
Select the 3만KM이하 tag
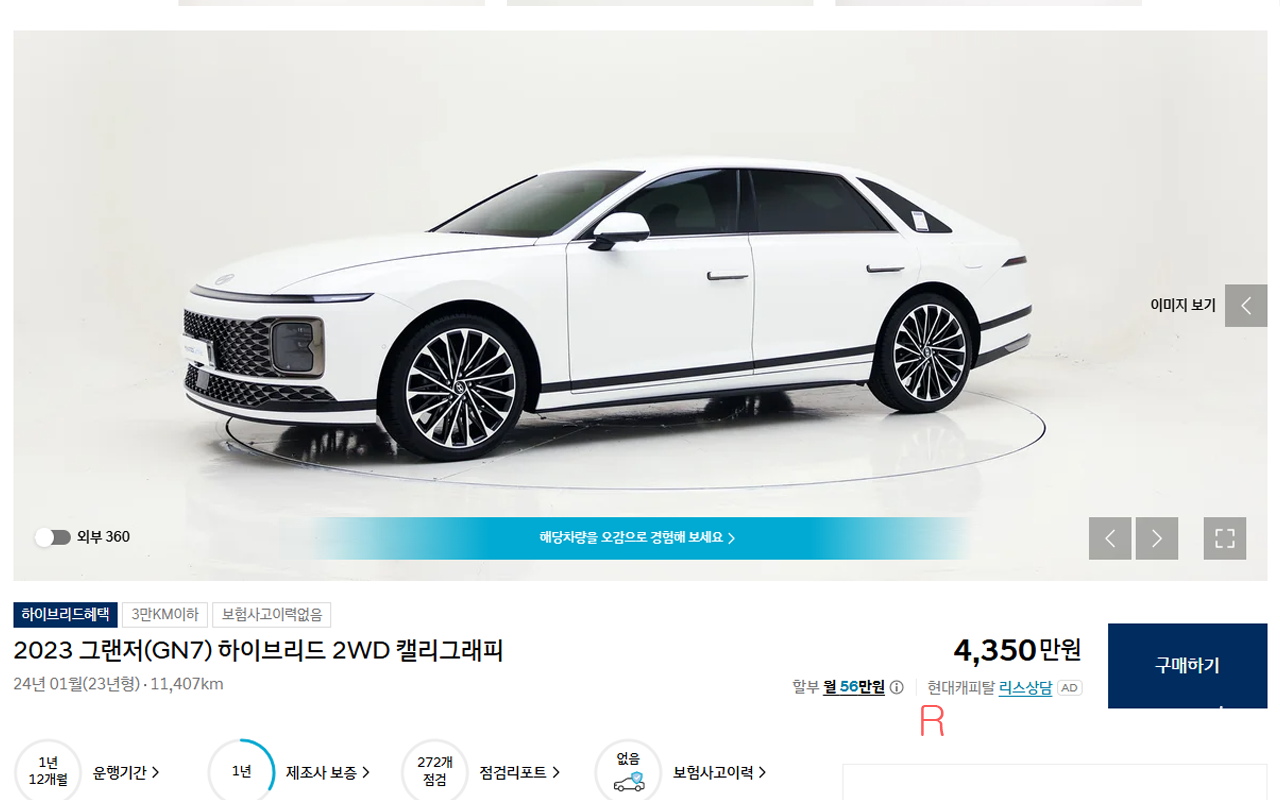click(x=165, y=615)
